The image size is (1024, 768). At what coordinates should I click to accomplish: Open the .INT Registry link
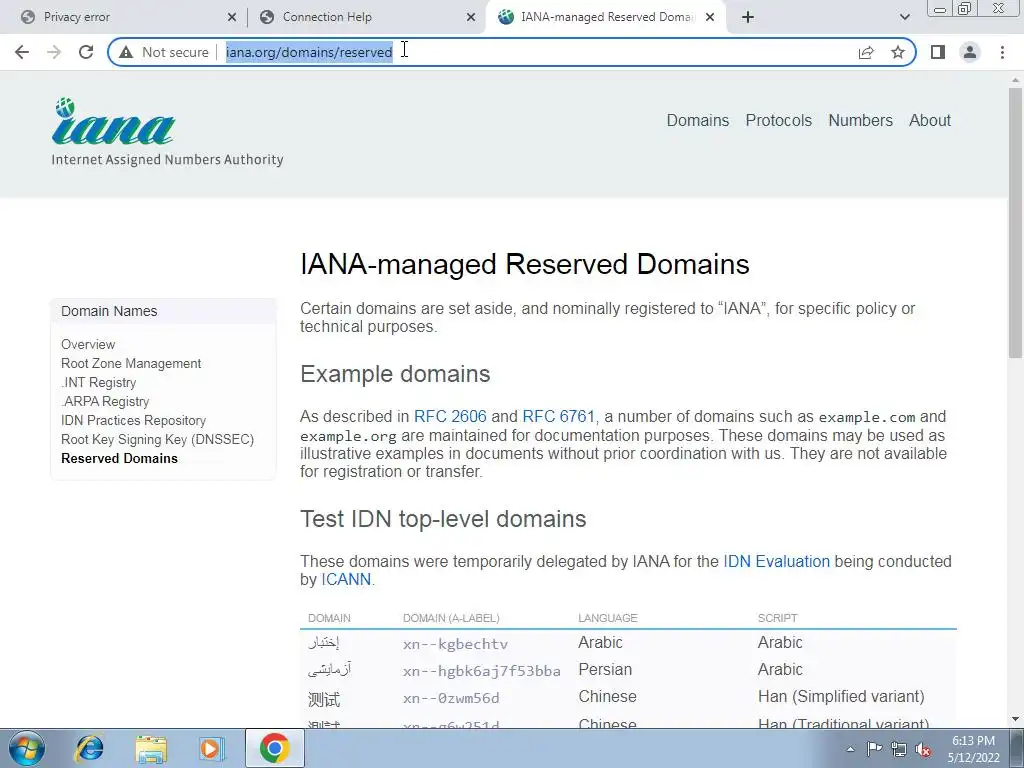click(99, 382)
